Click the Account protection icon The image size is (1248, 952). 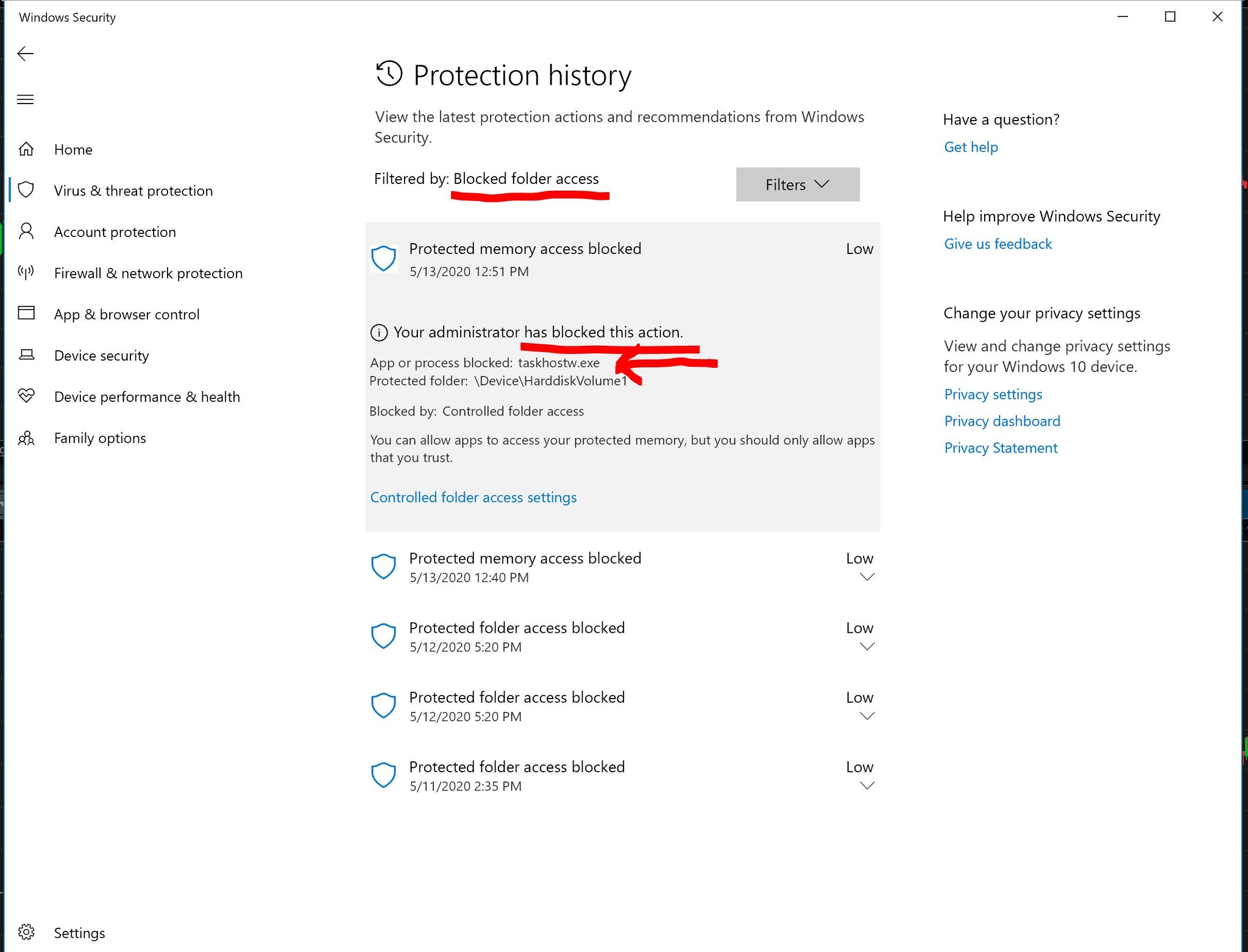(27, 231)
